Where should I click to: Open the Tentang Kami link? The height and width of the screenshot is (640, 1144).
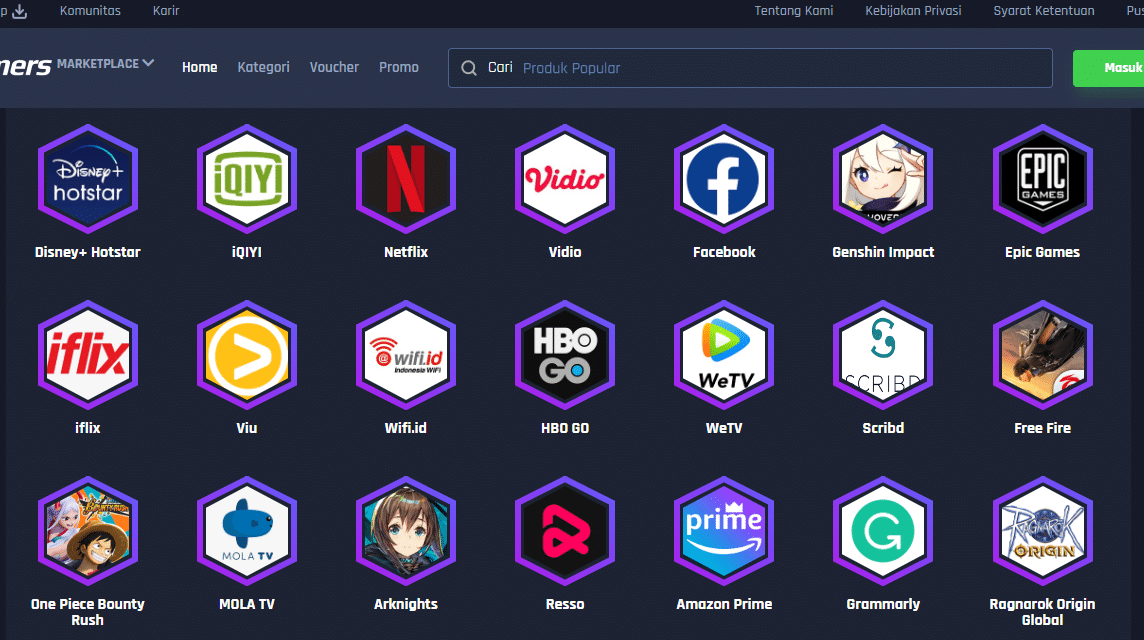[x=794, y=11]
